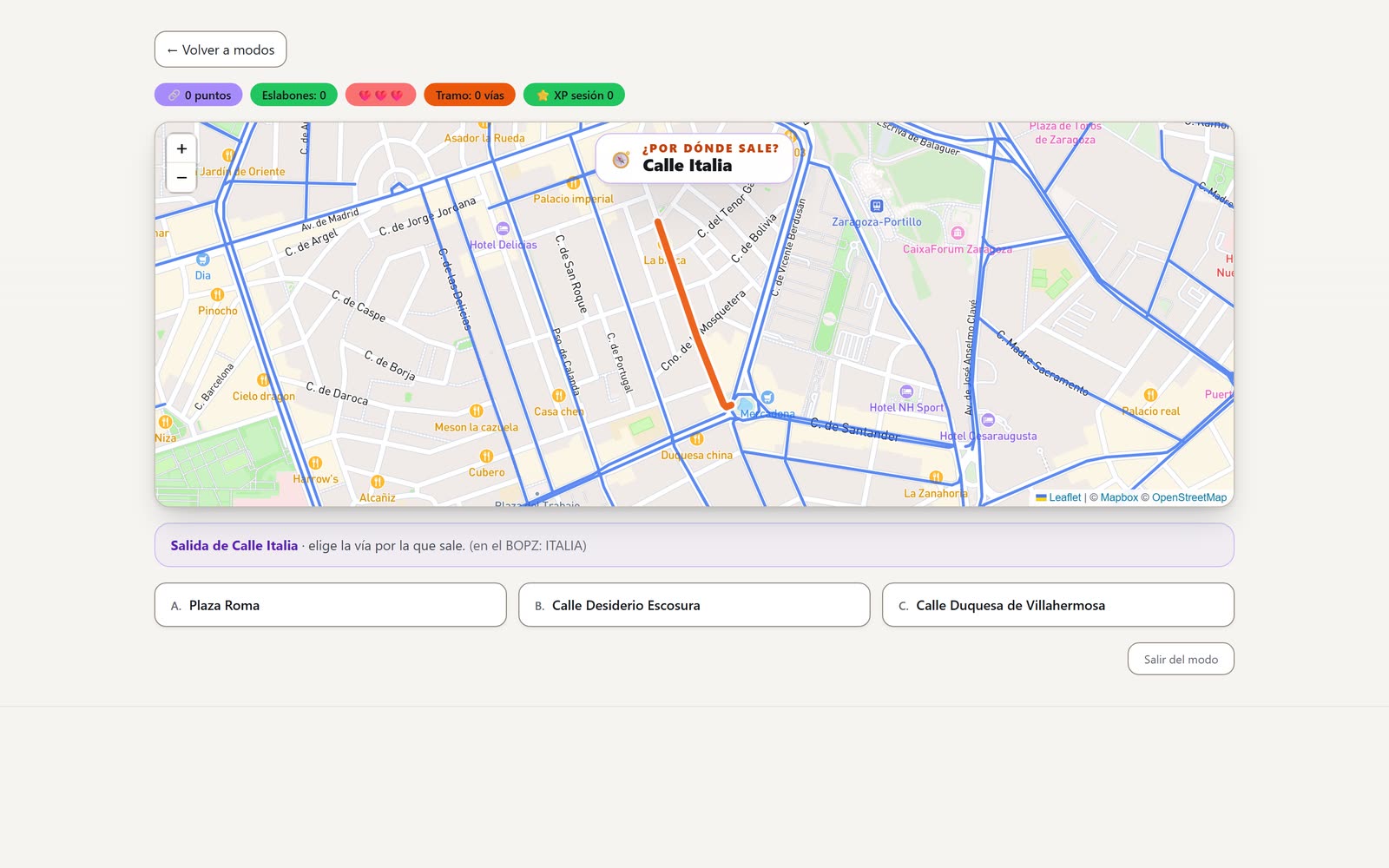Viewport: 1389px width, 868px height.
Task: Click the CaixaForum Zaragoza marker icon
Action: coord(958,233)
